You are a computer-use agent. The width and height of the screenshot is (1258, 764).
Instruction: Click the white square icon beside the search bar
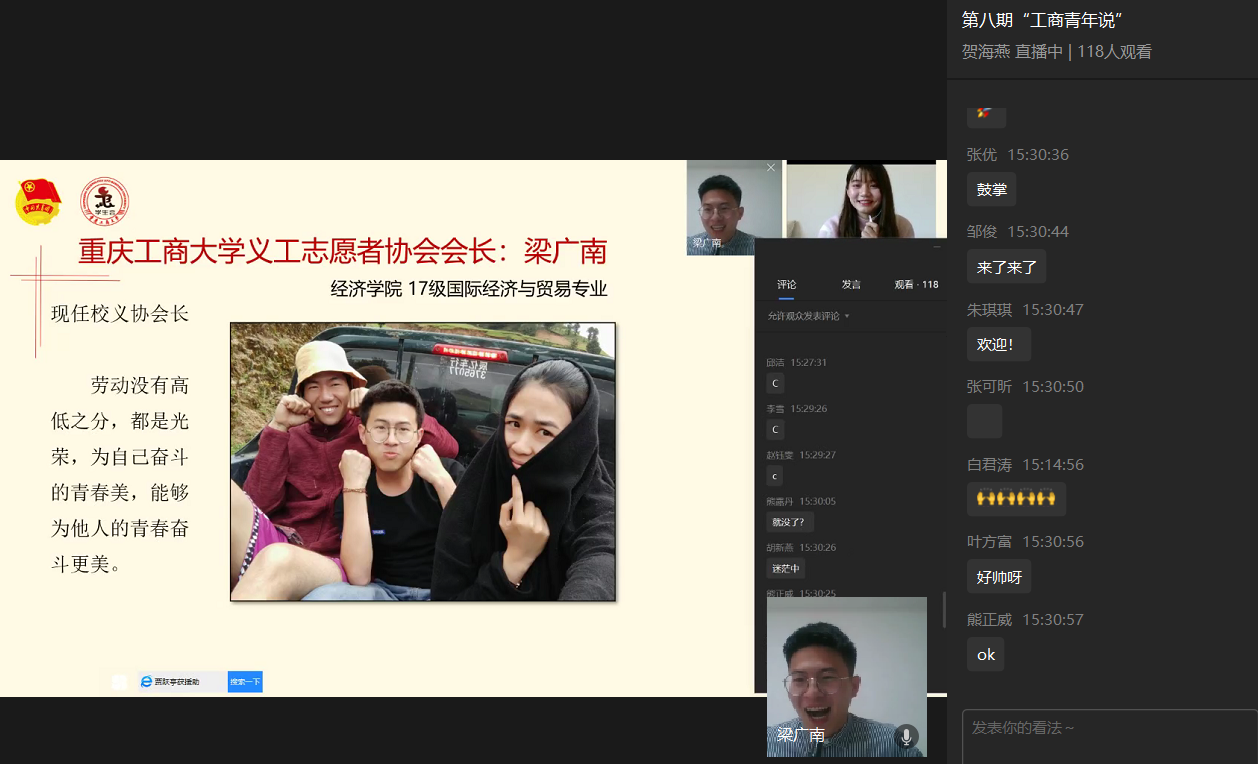click(120, 681)
